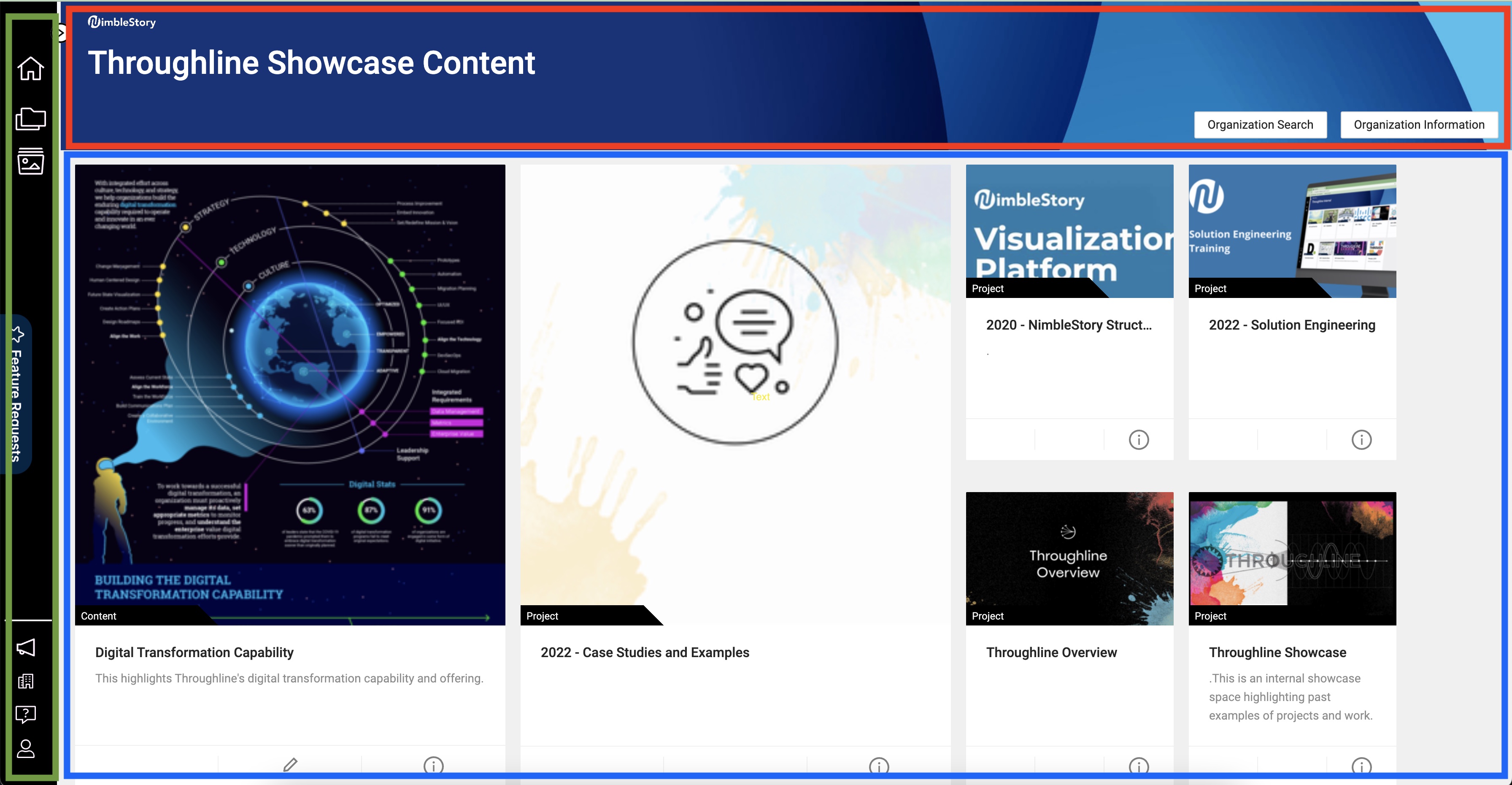The image size is (1512, 785).
Task: Click pencil edit icon on Digital Transformation card
Action: tap(290, 765)
